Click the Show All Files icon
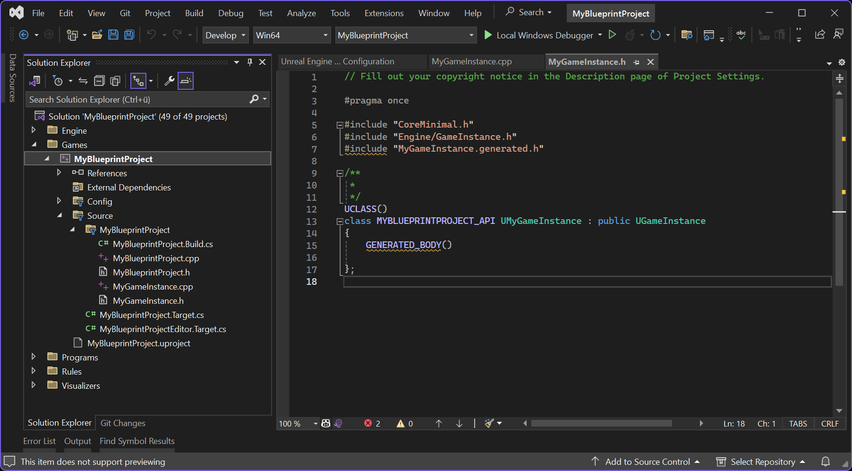Image resolution: width=852 pixels, height=471 pixels. 115,81
